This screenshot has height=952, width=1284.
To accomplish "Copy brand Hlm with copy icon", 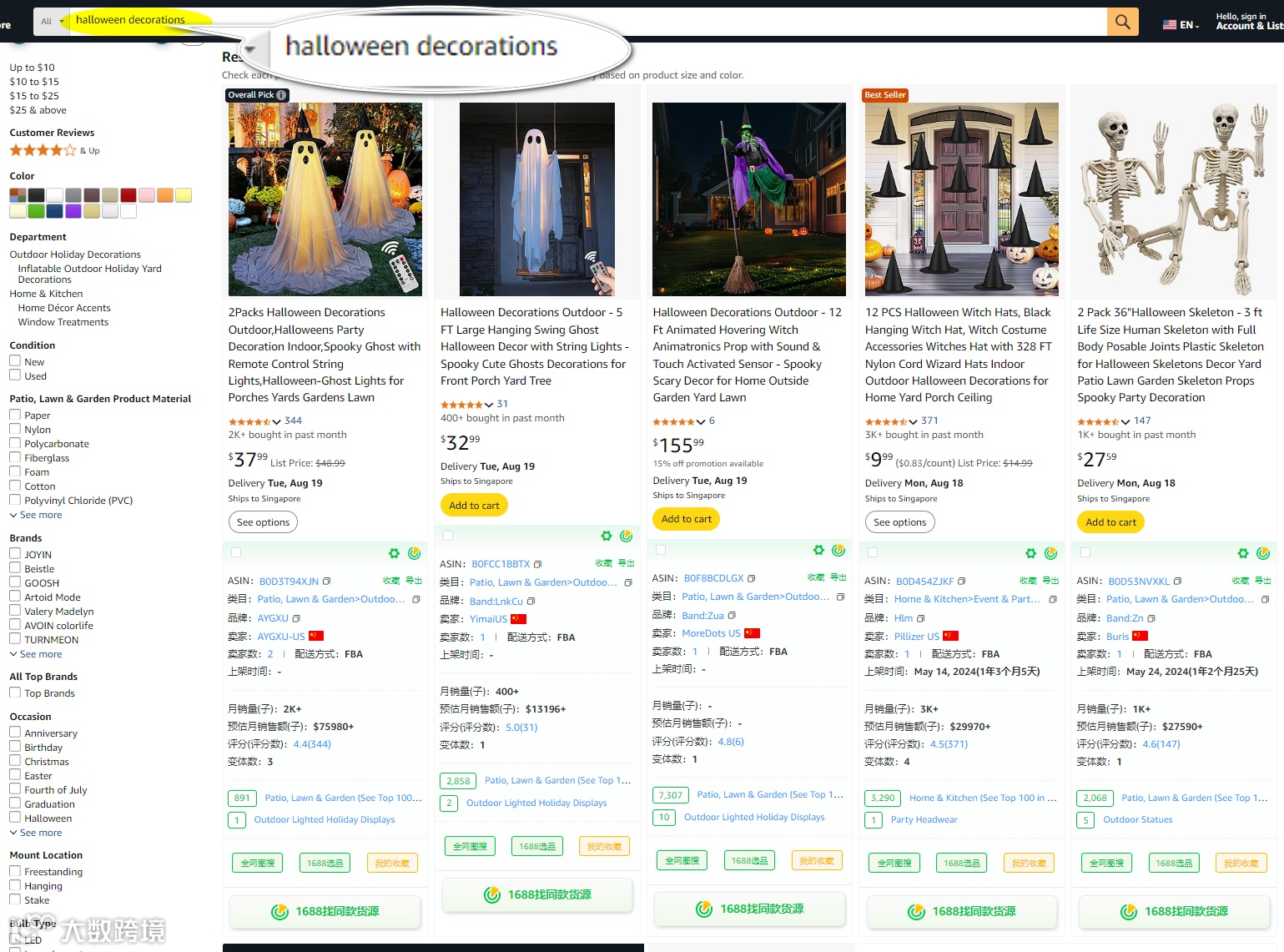I will click(x=920, y=618).
